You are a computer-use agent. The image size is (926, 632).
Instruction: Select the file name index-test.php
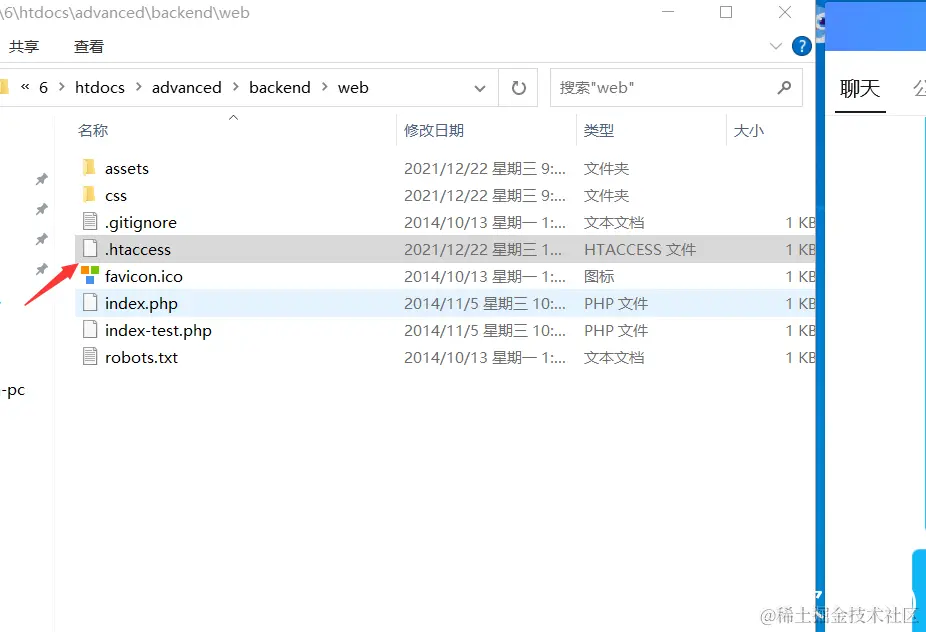(158, 331)
